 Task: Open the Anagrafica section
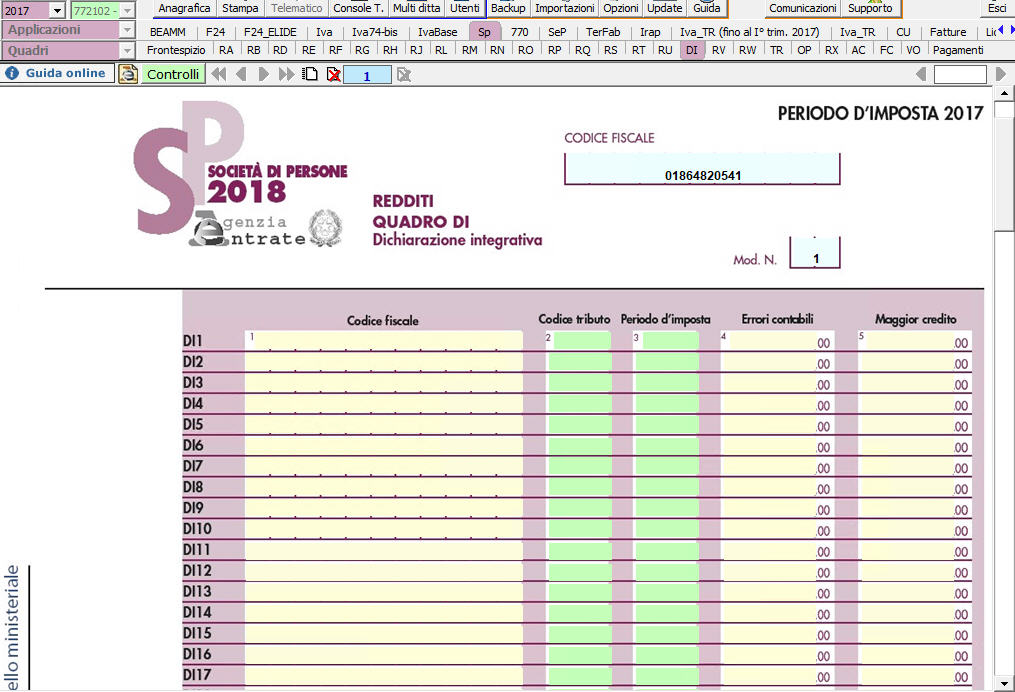(x=184, y=8)
